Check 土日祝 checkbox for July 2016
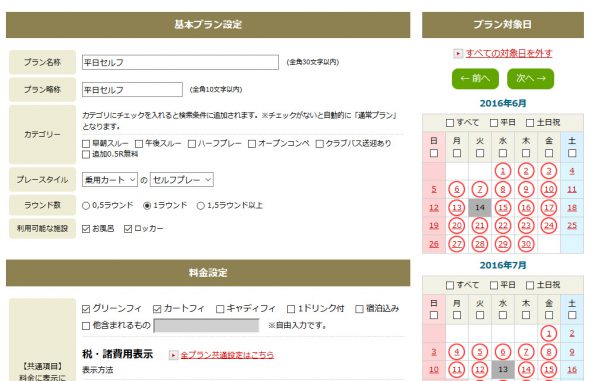This screenshot has height=381, width=600. [530, 285]
